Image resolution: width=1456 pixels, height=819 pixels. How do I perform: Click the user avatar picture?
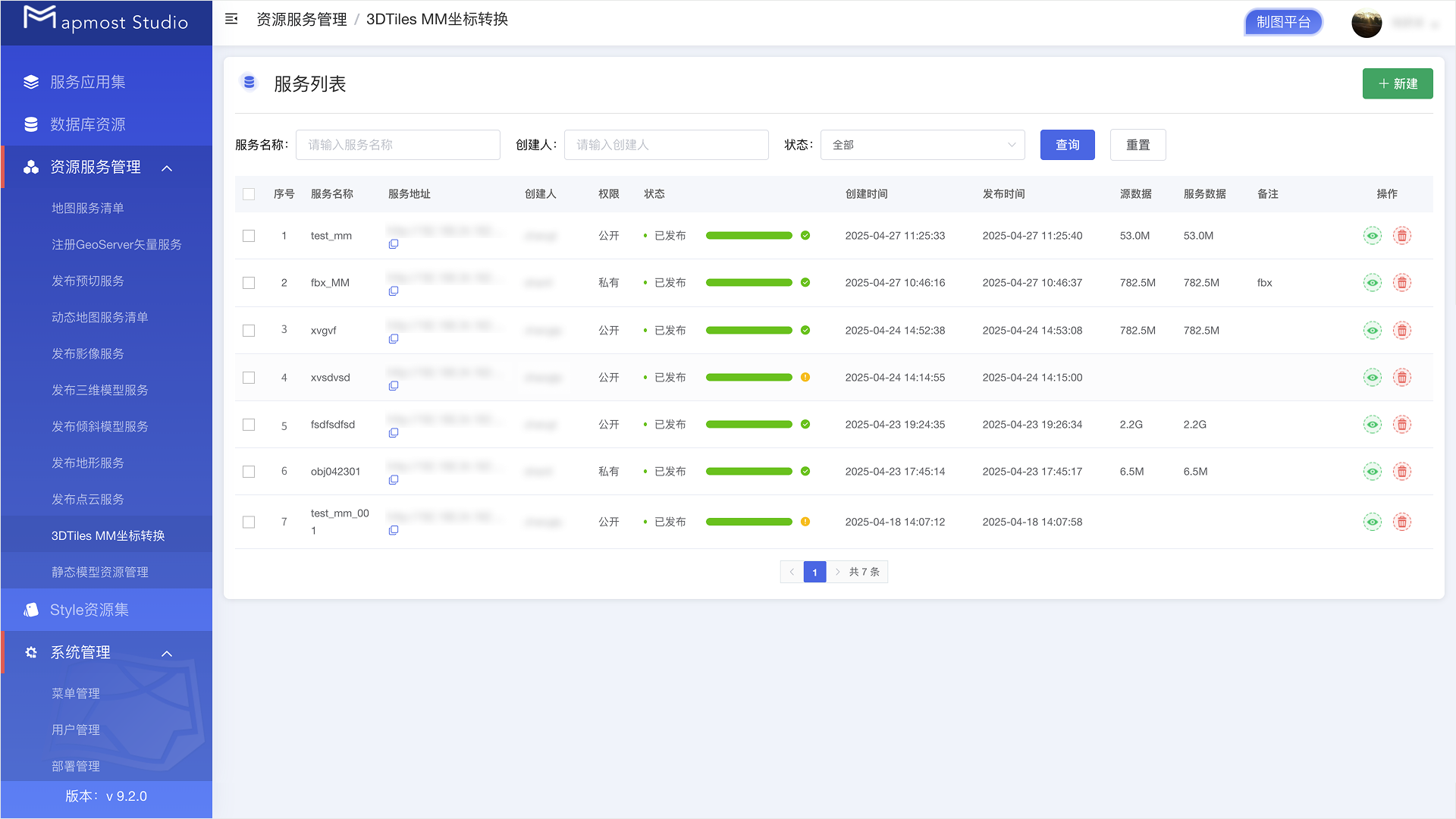coord(1367,23)
